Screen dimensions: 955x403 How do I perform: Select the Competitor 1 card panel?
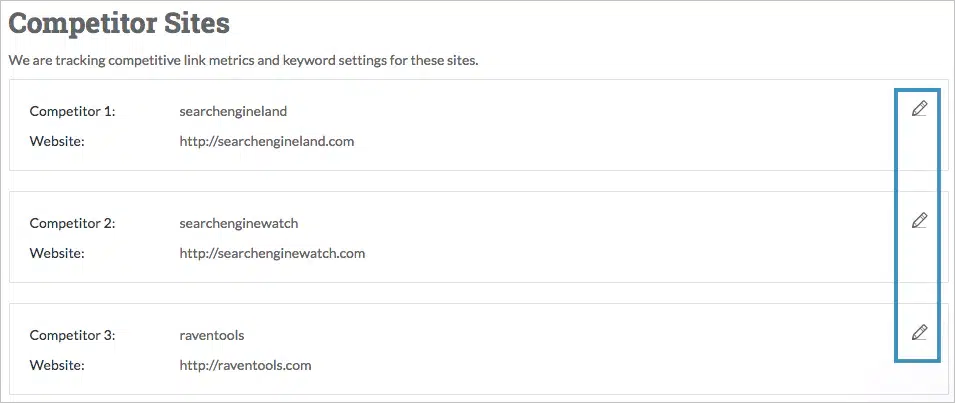(600, 125)
